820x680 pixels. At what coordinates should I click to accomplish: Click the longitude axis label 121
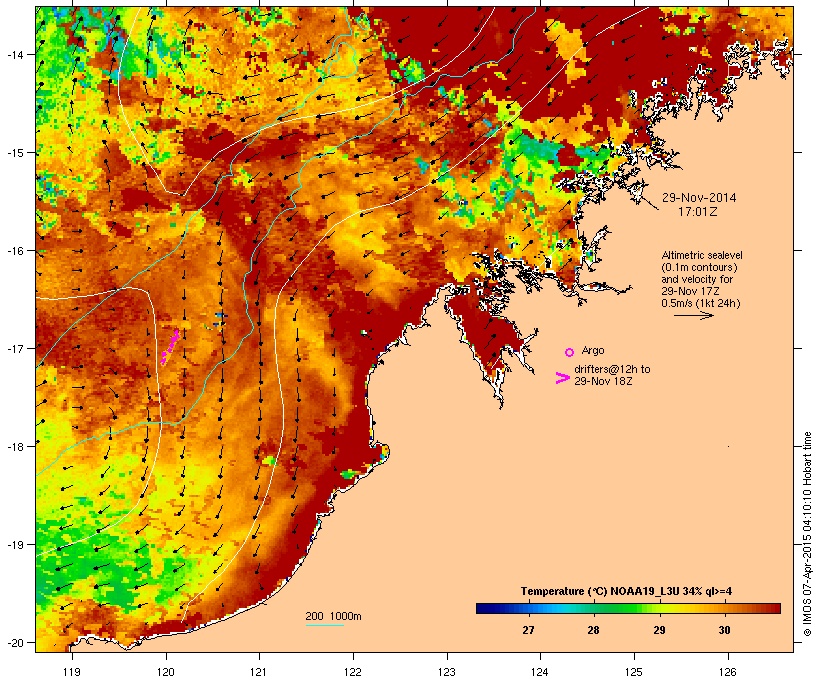259,672
